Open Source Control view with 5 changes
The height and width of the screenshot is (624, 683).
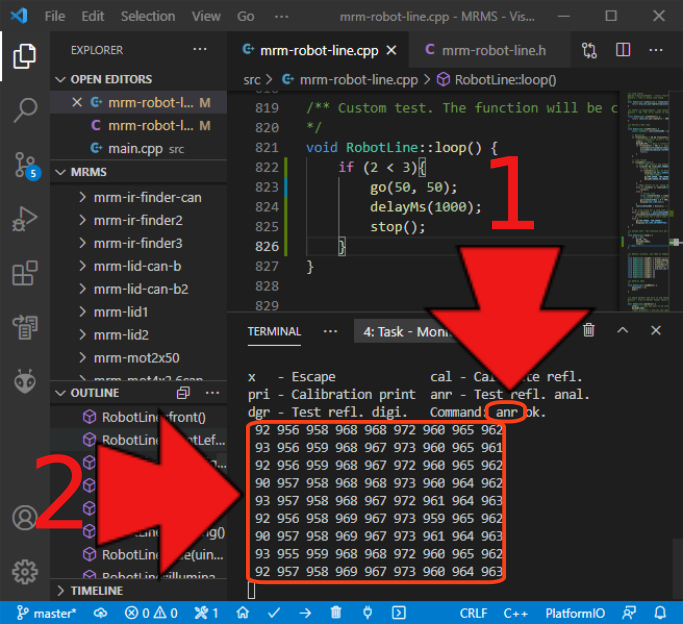[25, 165]
